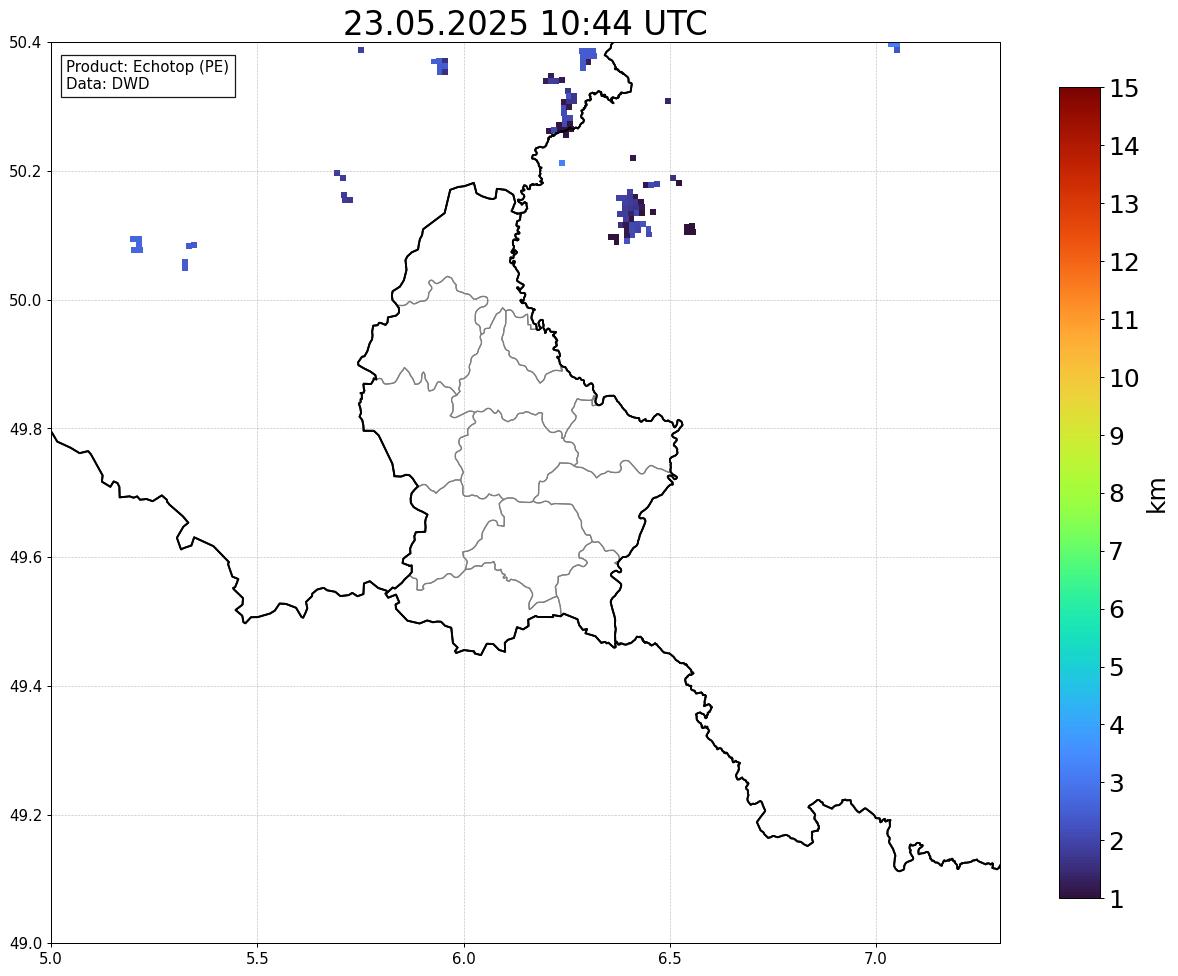Click longitude axis label 6.0

(464, 959)
